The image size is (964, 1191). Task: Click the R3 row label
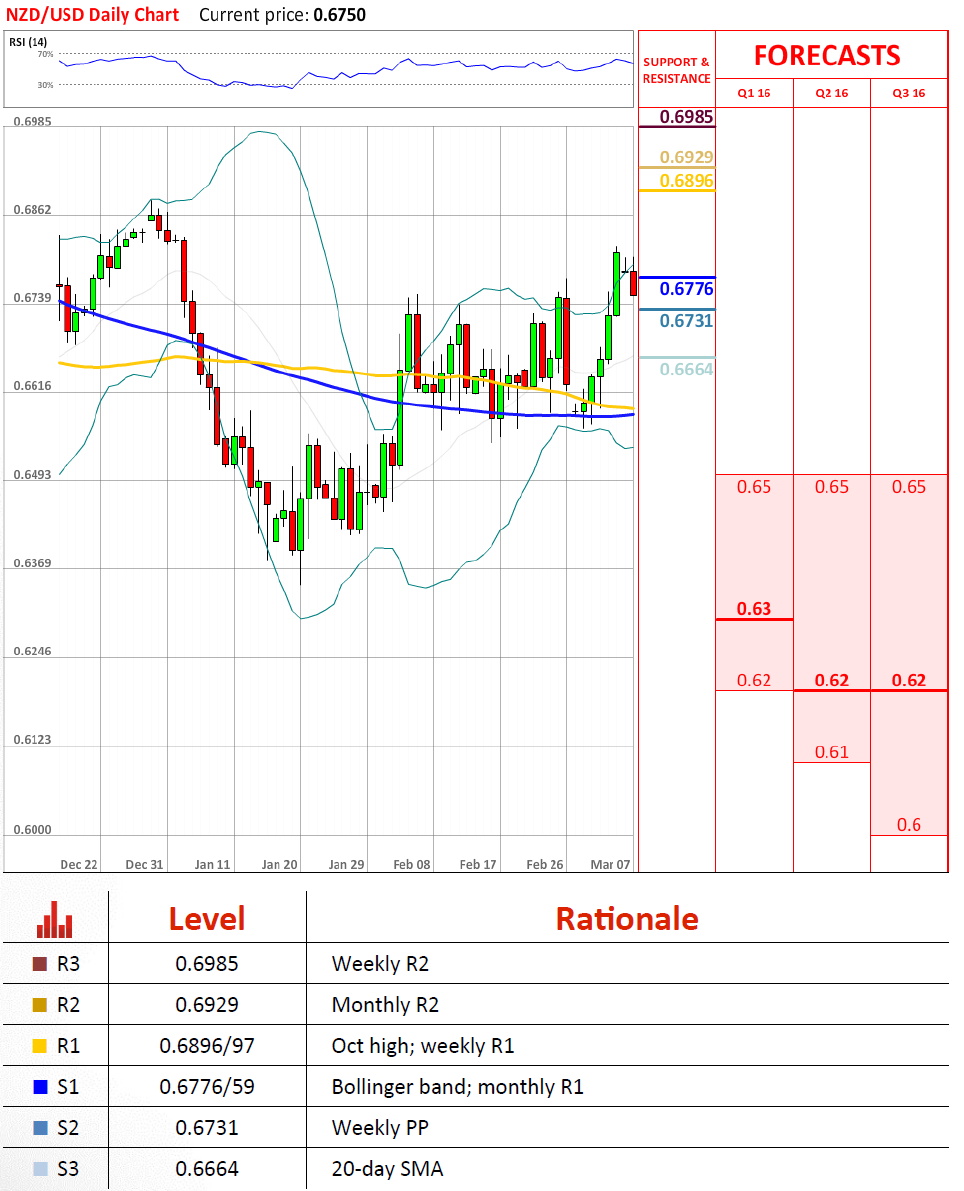(68, 964)
